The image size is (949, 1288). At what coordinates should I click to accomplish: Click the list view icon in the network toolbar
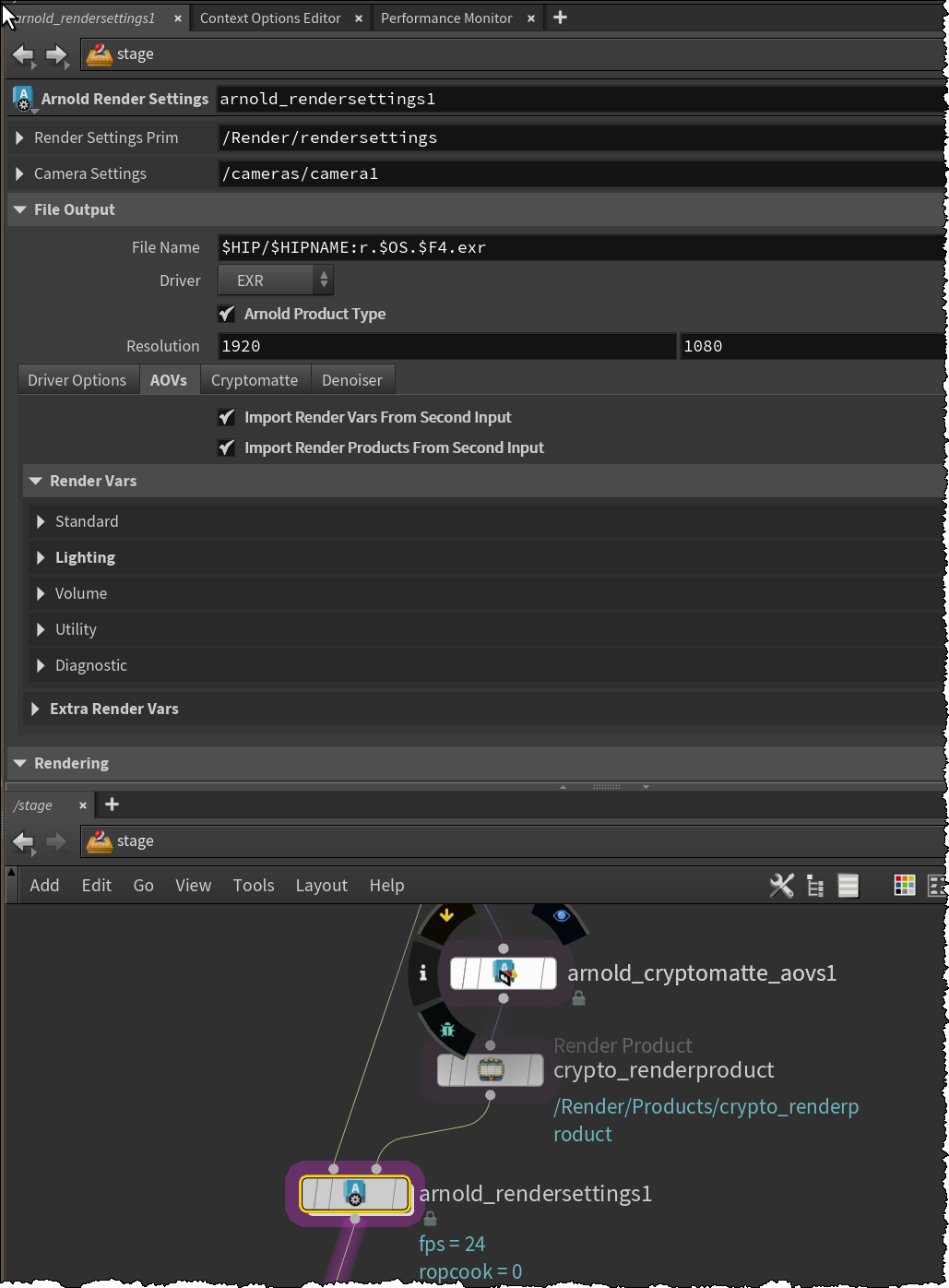[848, 885]
